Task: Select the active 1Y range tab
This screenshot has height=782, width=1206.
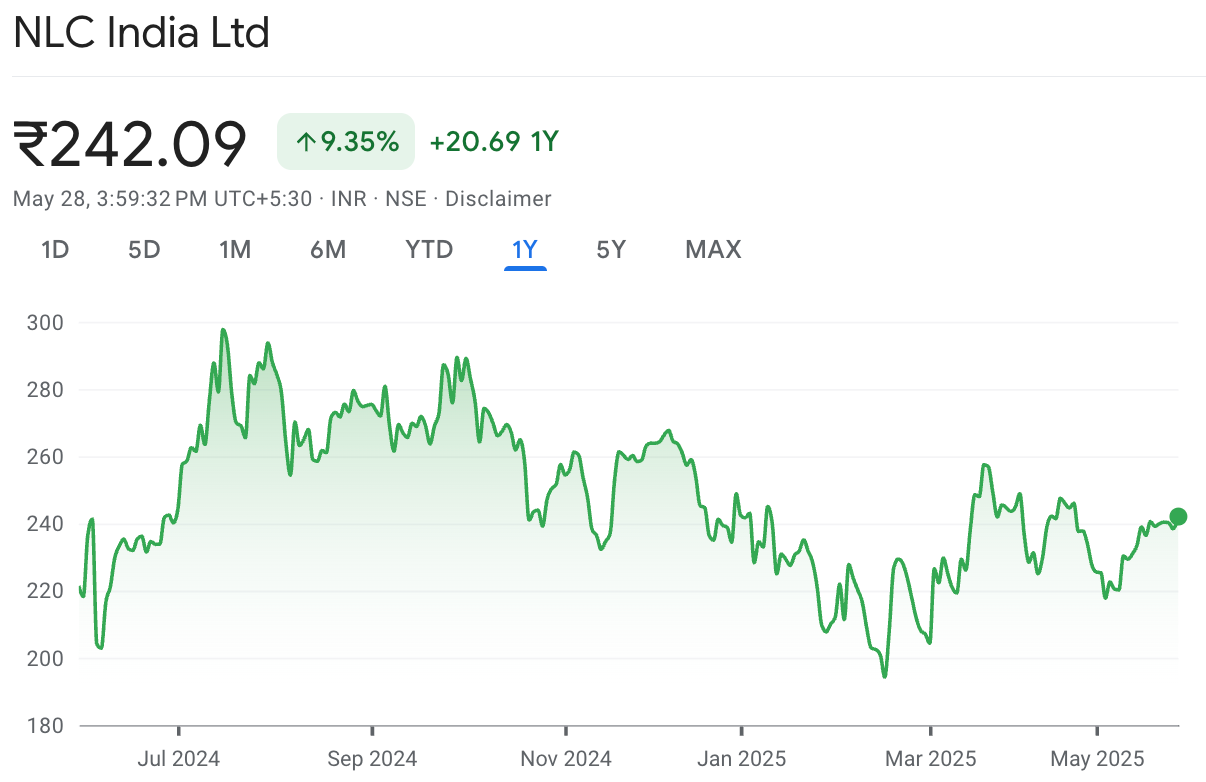Action: click(525, 249)
